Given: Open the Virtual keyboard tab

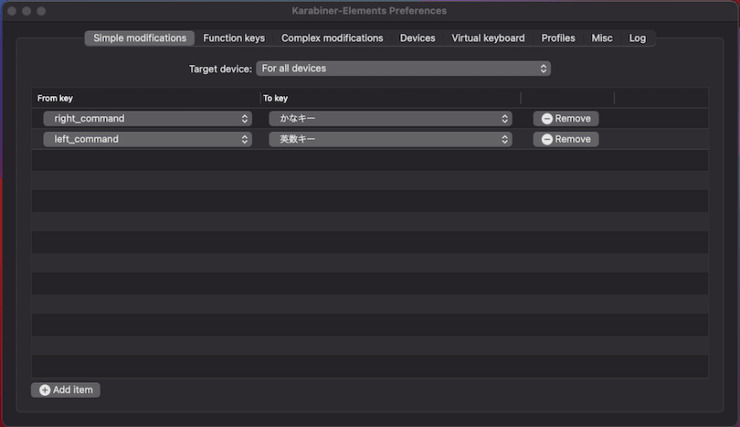Looking at the screenshot, I should (x=488, y=38).
